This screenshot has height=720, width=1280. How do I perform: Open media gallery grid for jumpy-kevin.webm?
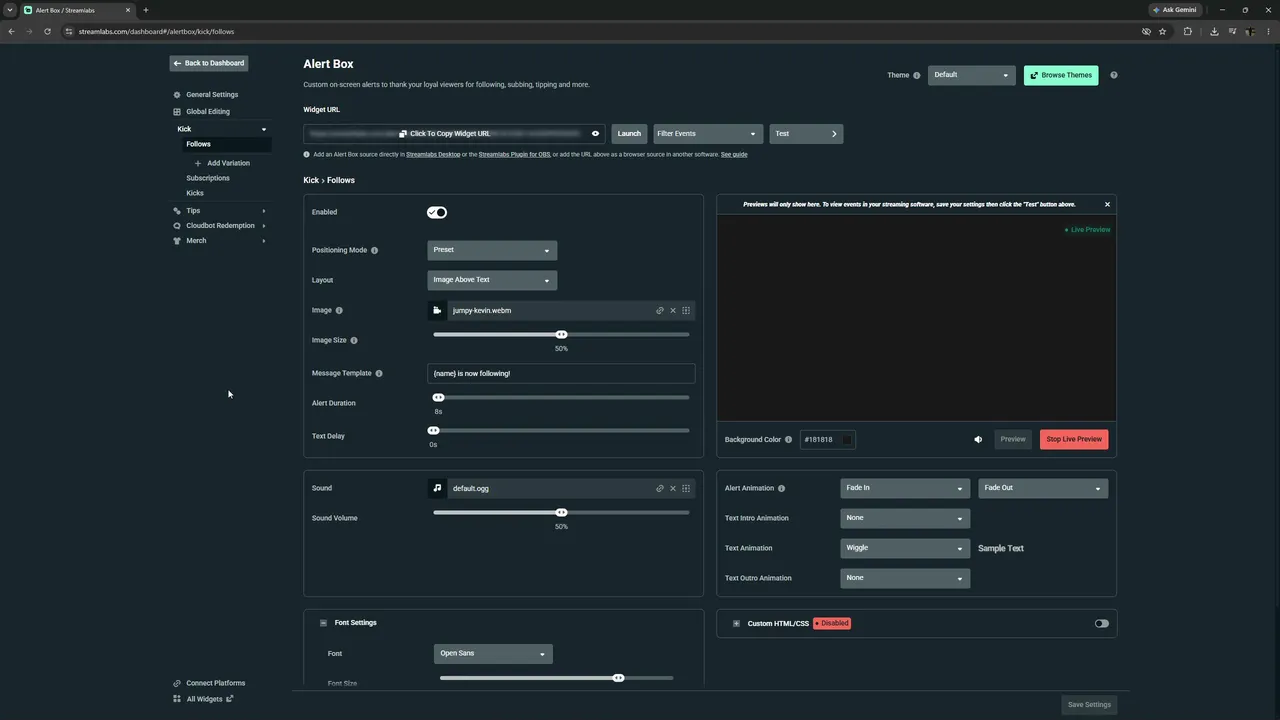click(686, 311)
